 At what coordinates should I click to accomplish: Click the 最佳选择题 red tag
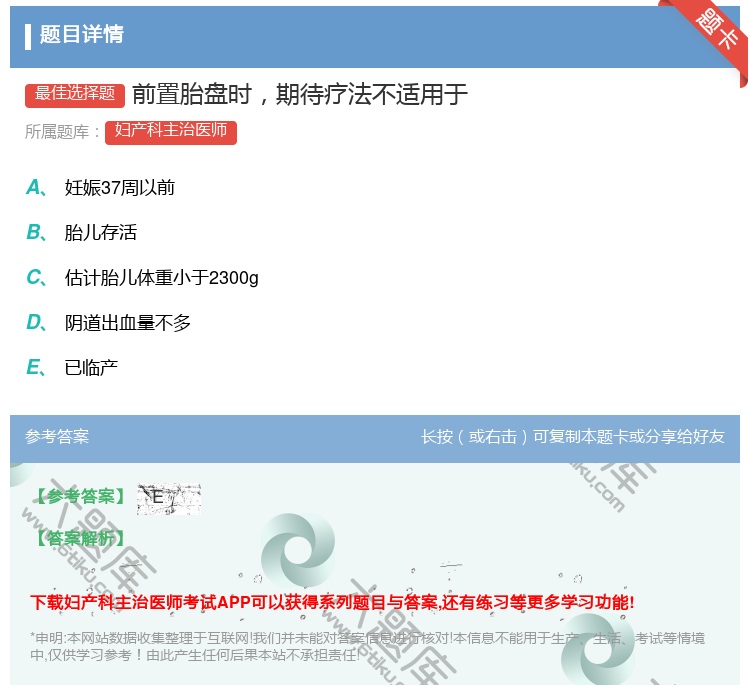pyautogui.click(x=75, y=95)
